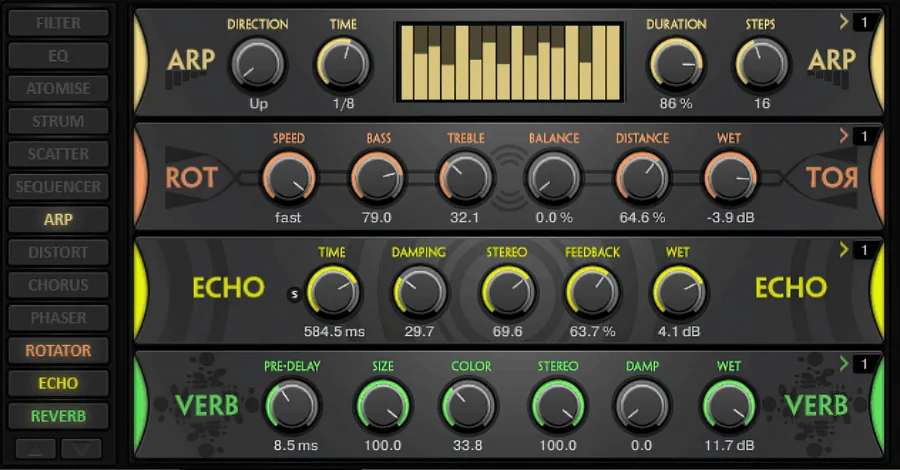Toggle the Reverb effect in the sidebar
900x470 pixels.
[59, 416]
